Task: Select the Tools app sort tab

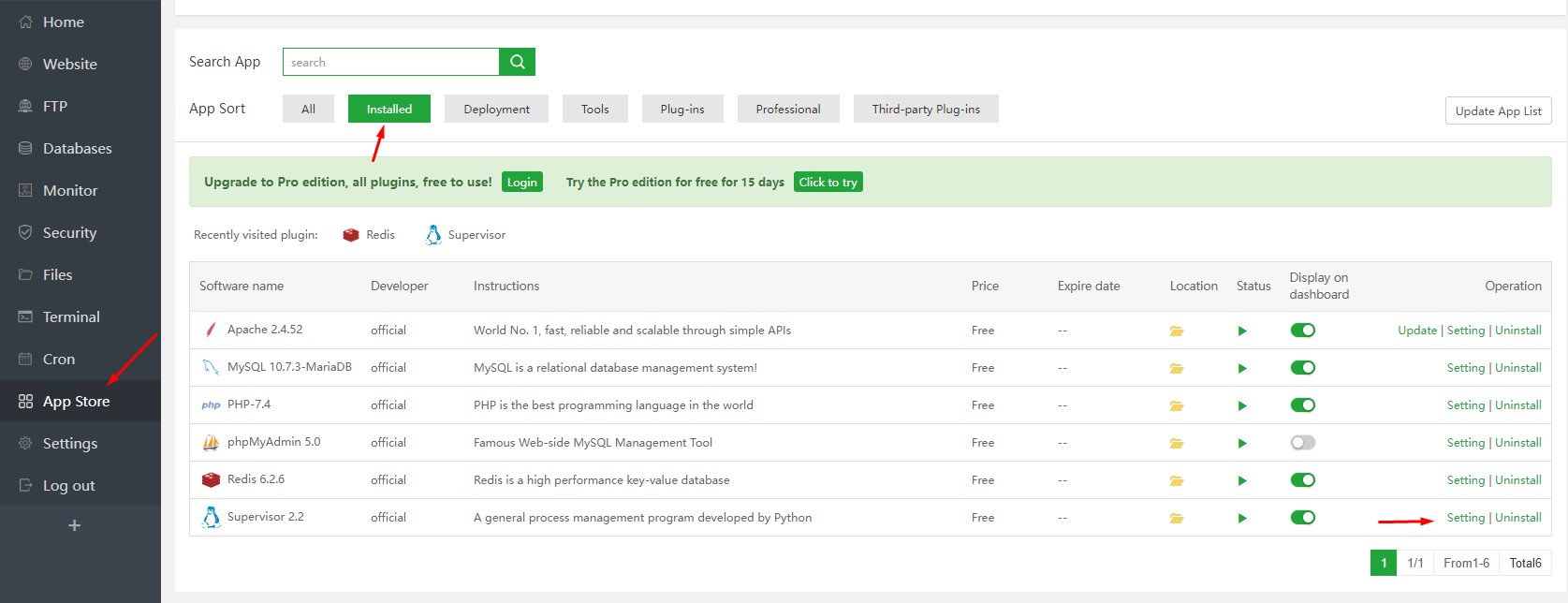Action: point(595,109)
